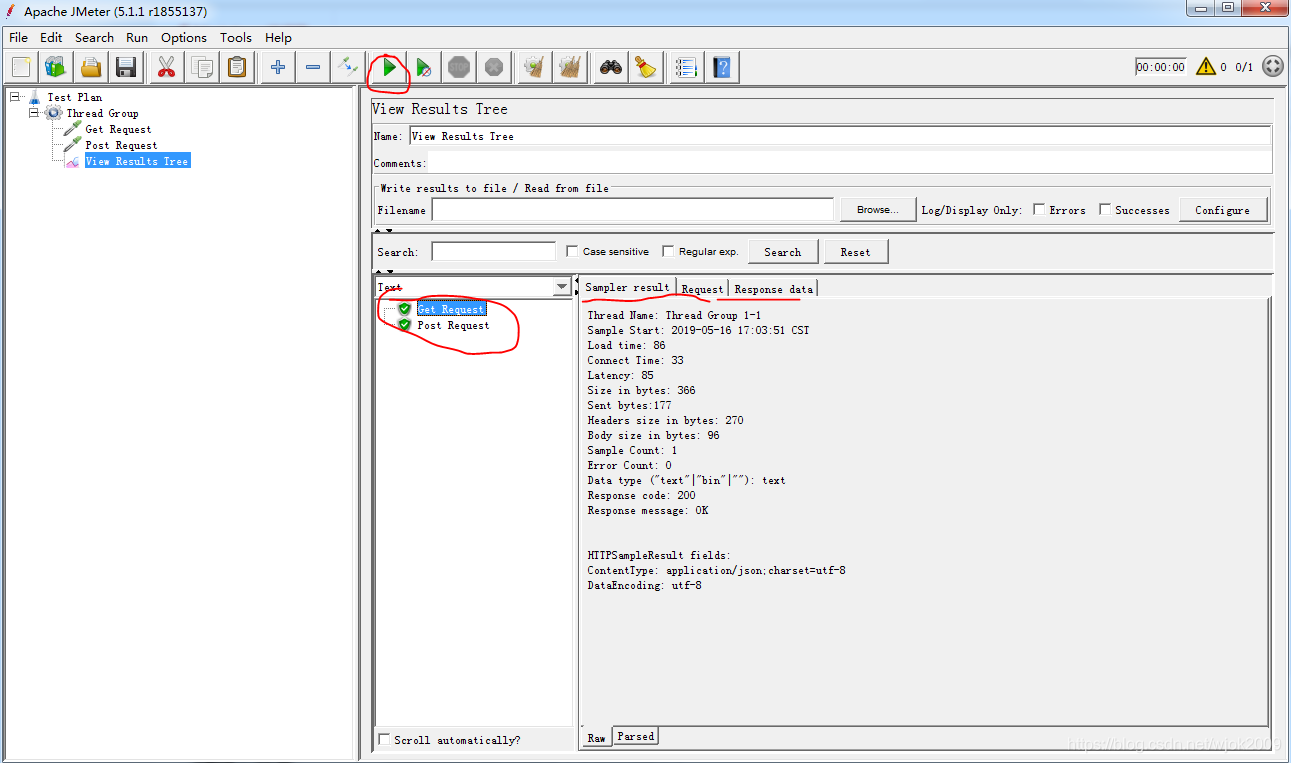Toggle Scroll automatically checkbox
Screen dimensions: 1291x763
[385, 739]
